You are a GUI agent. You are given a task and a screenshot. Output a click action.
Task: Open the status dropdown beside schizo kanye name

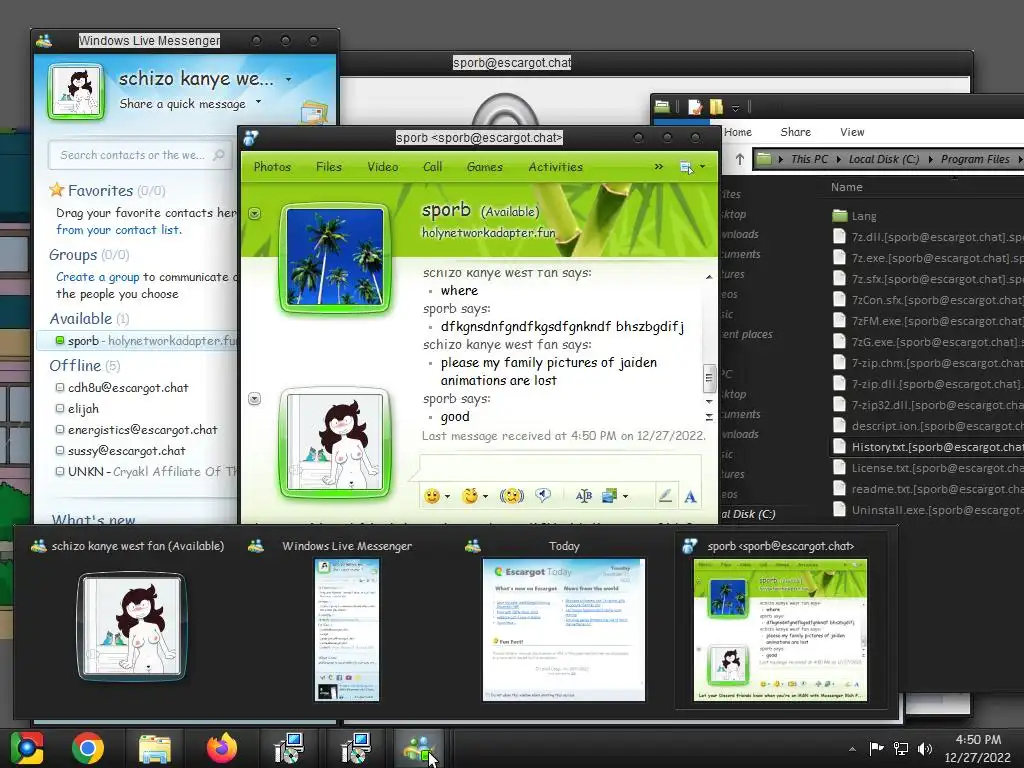[x=288, y=79]
